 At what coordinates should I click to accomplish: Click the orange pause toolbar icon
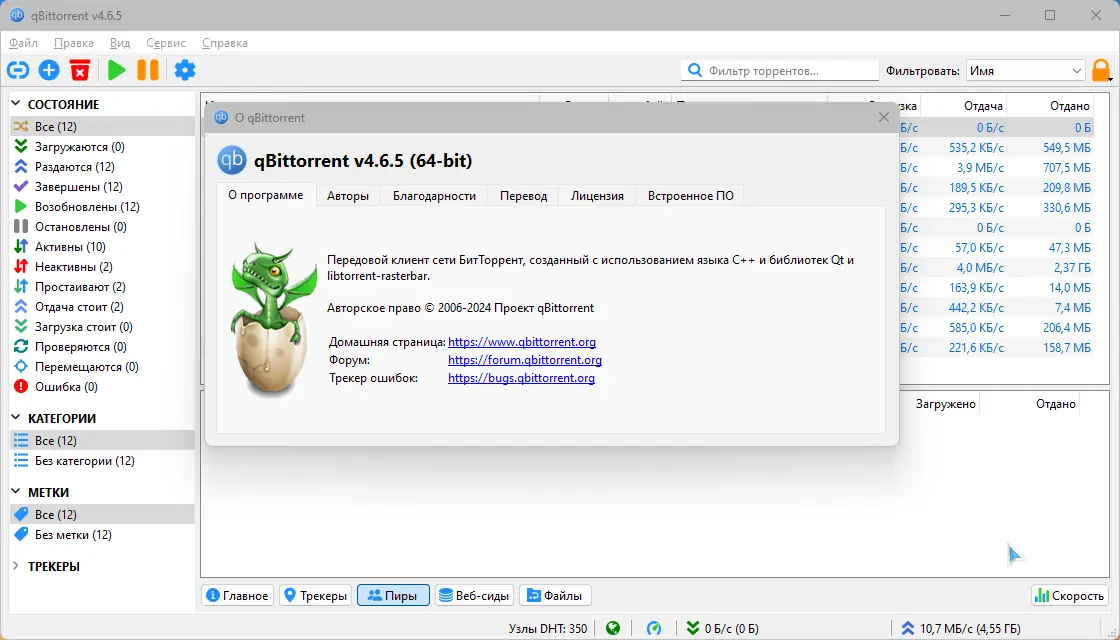[148, 70]
